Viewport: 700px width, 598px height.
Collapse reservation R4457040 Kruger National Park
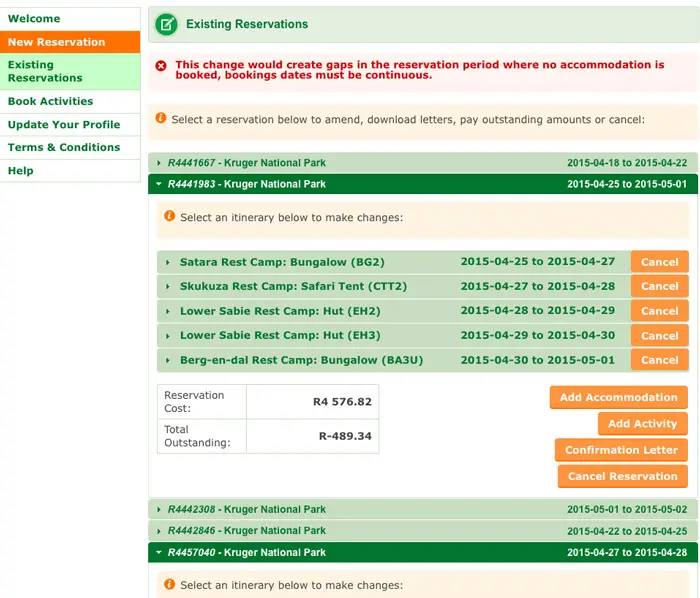pyautogui.click(x=423, y=552)
